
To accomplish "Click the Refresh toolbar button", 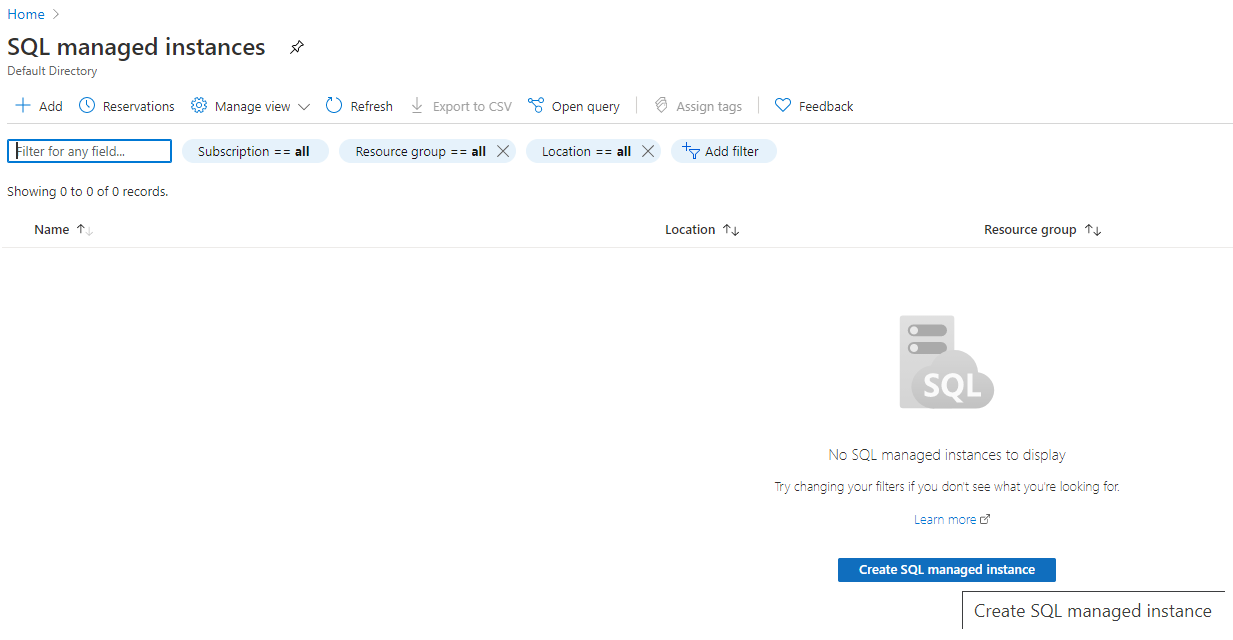I will [359, 106].
